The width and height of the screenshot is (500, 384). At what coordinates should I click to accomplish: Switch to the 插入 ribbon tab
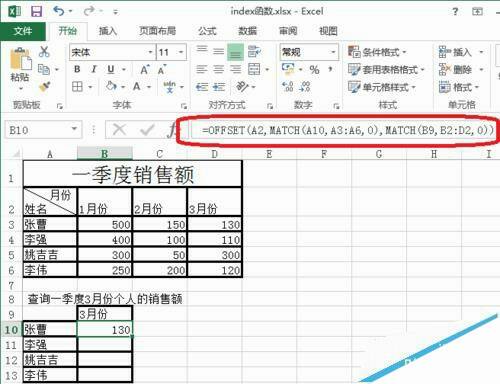pyautogui.click(x=108, y=31)
